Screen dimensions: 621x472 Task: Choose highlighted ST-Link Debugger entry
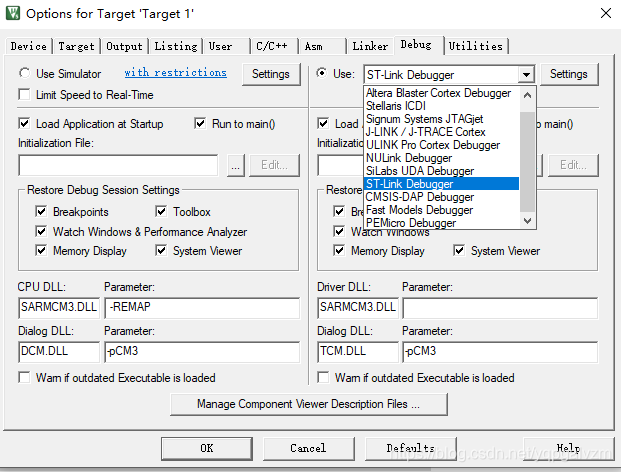pyautogui.click(x=441, y=184)
